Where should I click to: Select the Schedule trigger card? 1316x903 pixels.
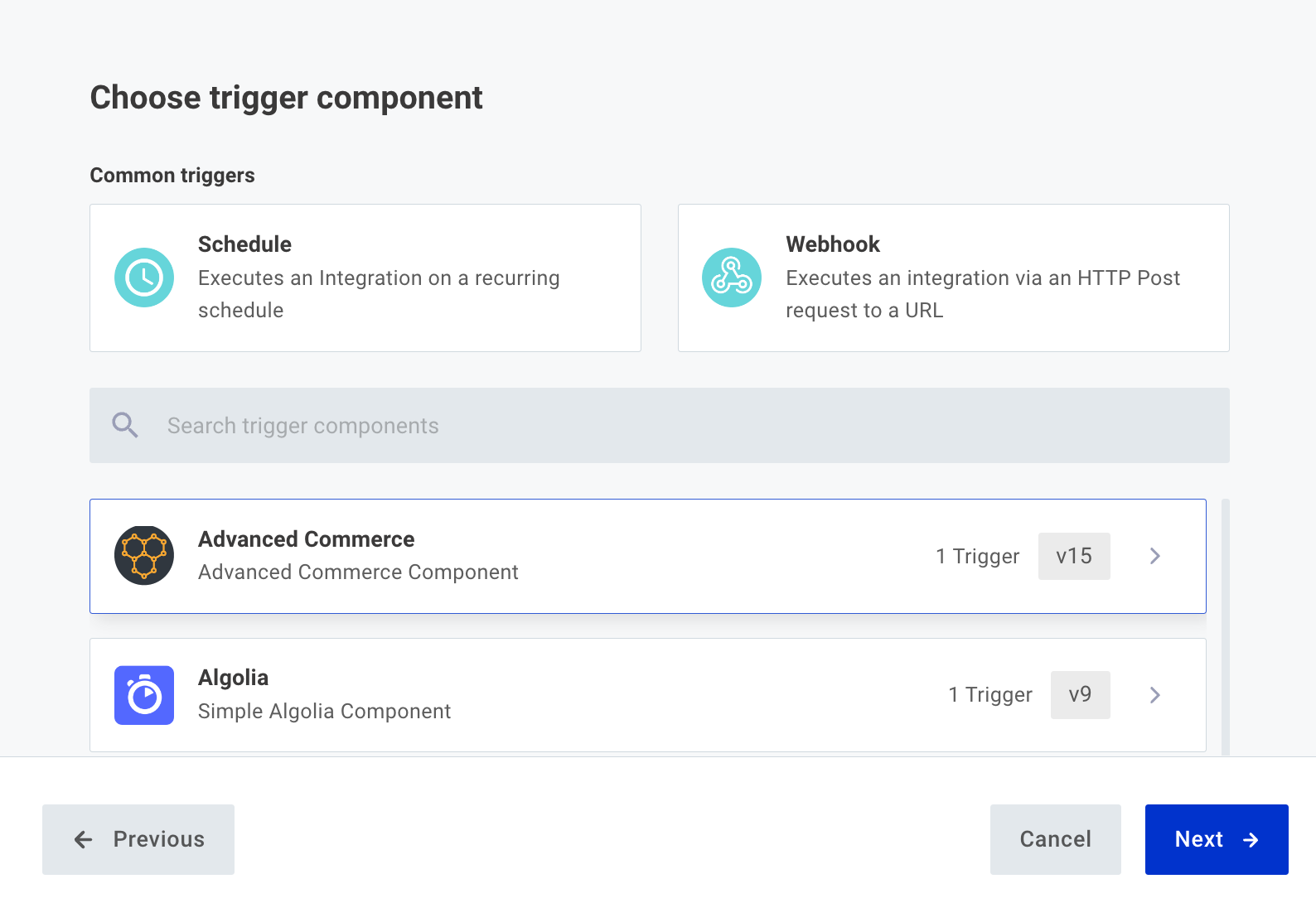(365, 278)
